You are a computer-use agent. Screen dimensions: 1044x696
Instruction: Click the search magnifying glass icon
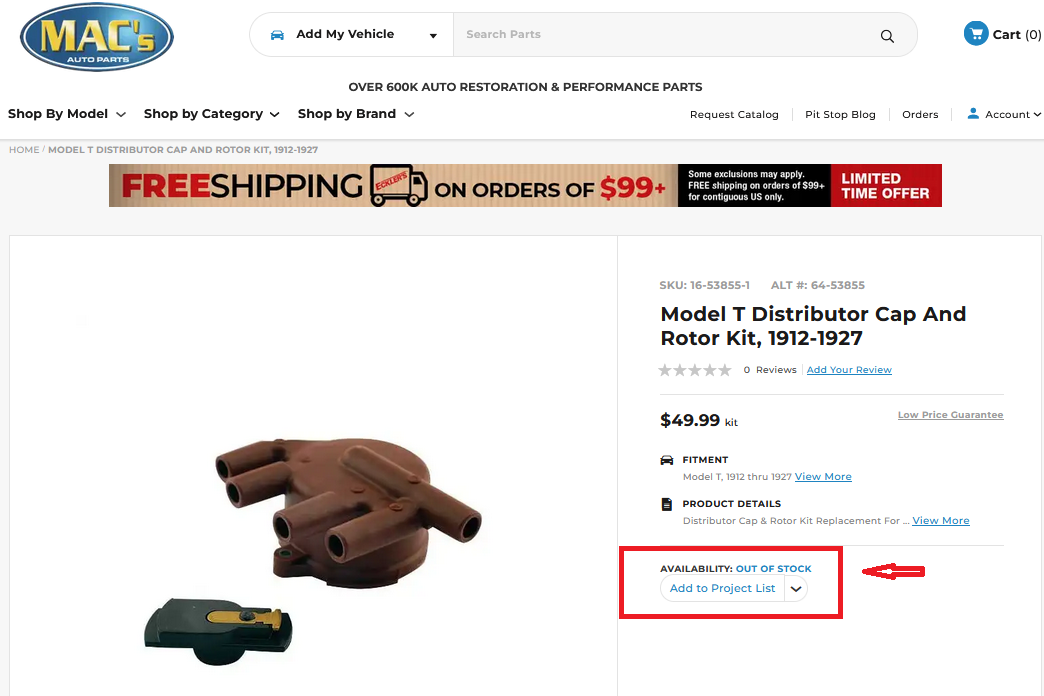[887, 36]
